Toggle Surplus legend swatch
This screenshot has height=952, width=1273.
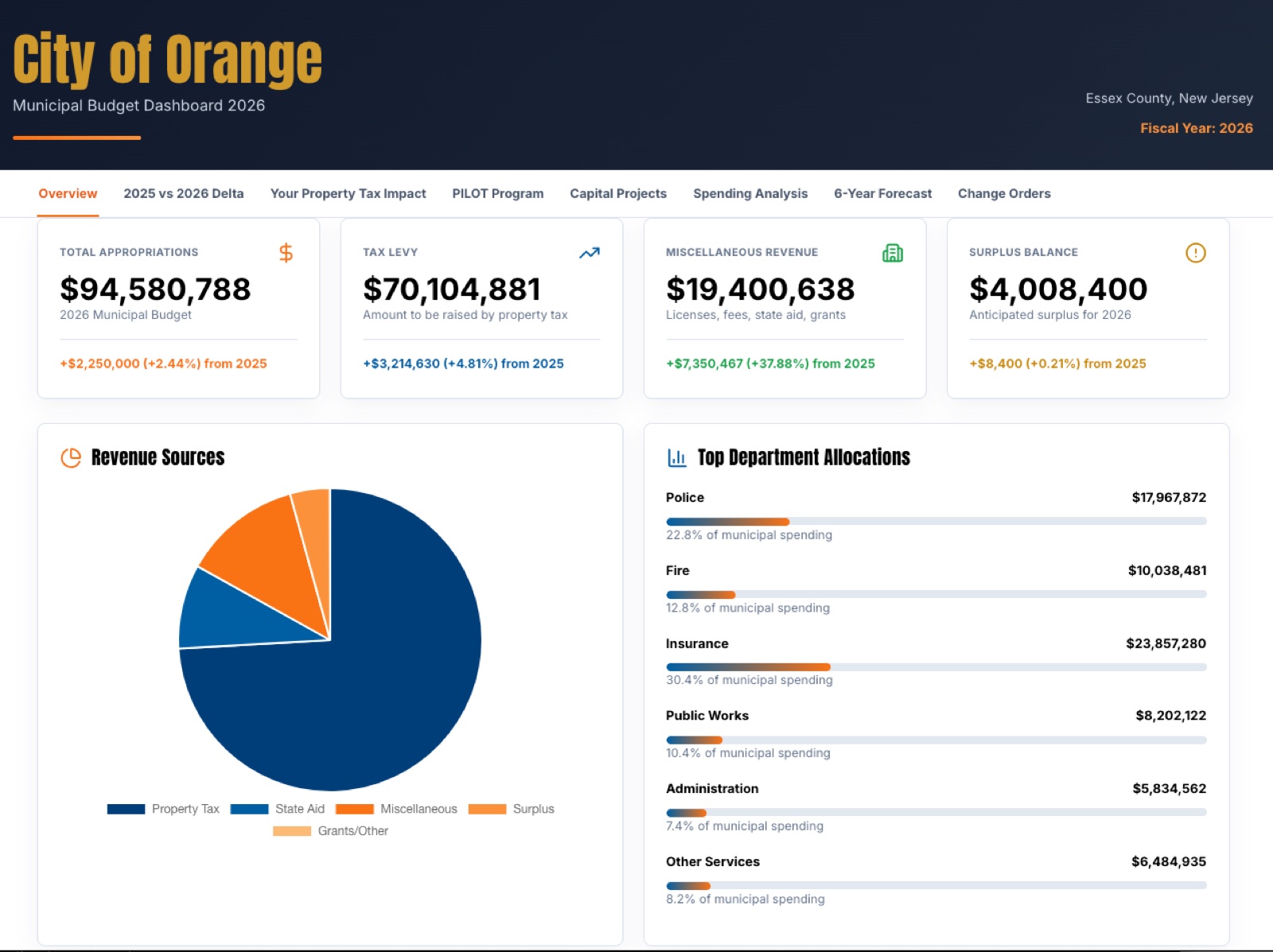(x=487, y=809)
